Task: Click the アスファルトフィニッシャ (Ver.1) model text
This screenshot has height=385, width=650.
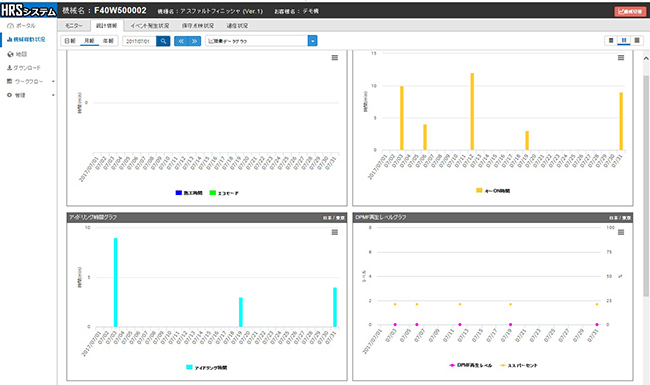Action: [221, 11]
